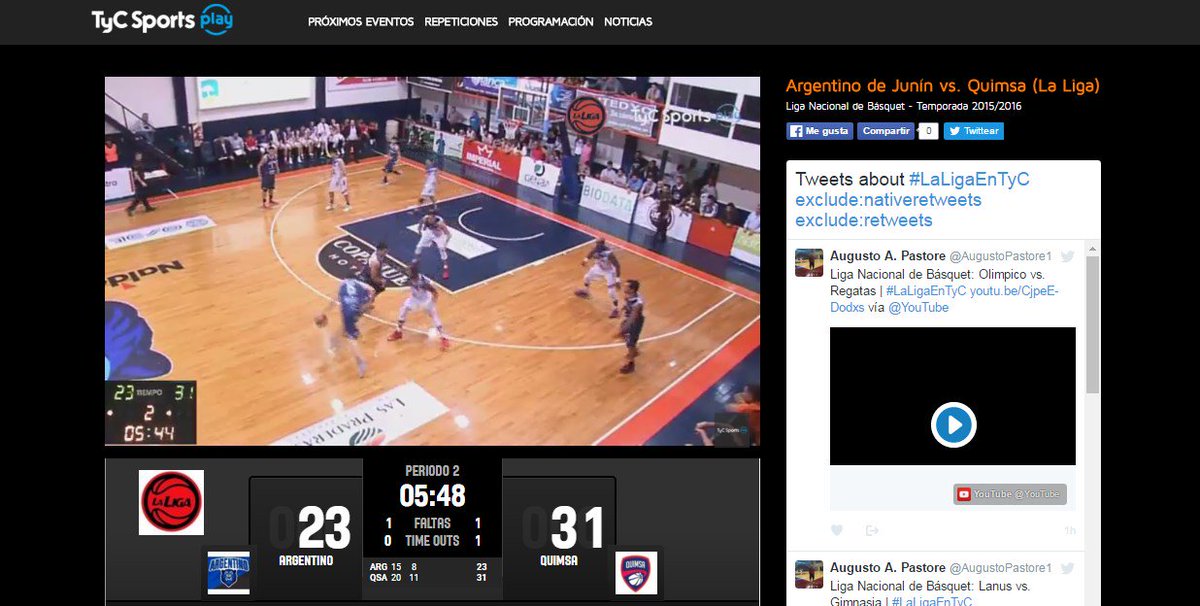
Task: Click the Twitter bird icon on Augusto's tweet
Action: pyautogui.click(x=1067, y=256)
